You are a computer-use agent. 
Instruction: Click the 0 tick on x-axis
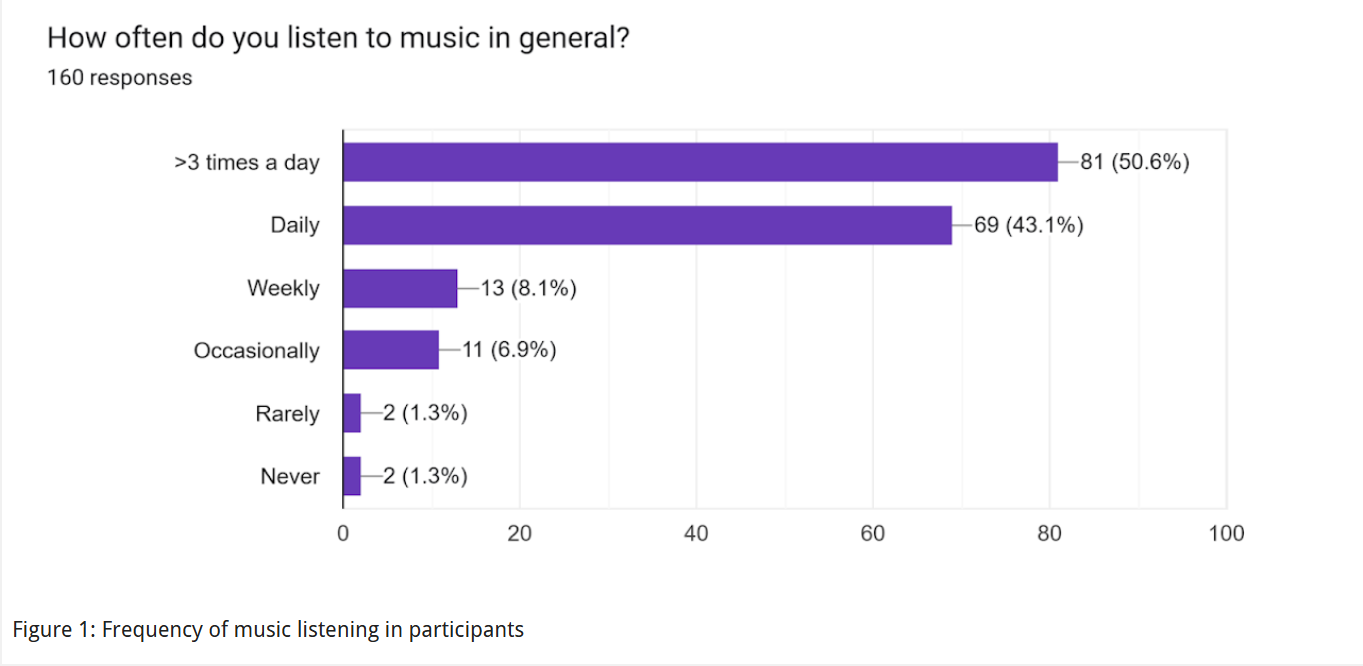coord(343,533)
